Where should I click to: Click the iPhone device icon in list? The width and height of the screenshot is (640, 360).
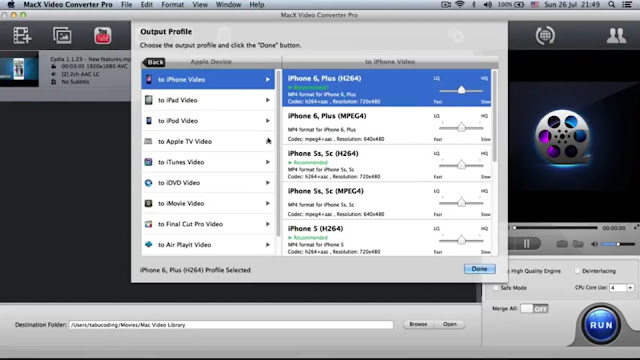pyautogui.click(x=149, y=80)
